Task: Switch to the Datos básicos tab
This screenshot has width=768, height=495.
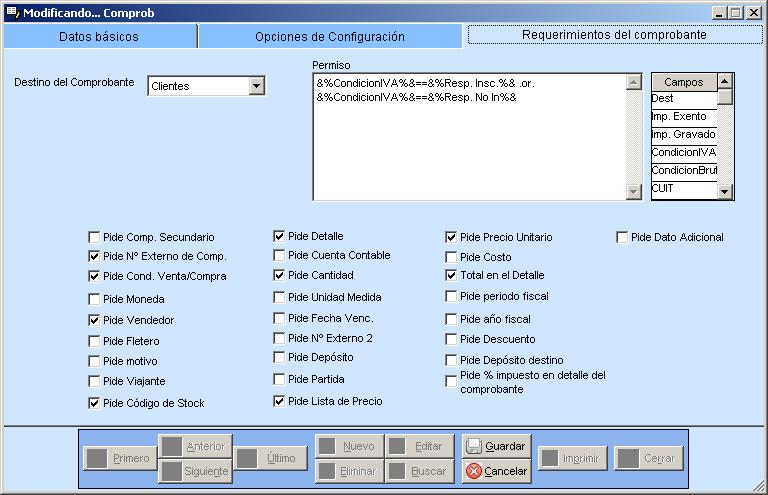Action: tap(99, 36)
